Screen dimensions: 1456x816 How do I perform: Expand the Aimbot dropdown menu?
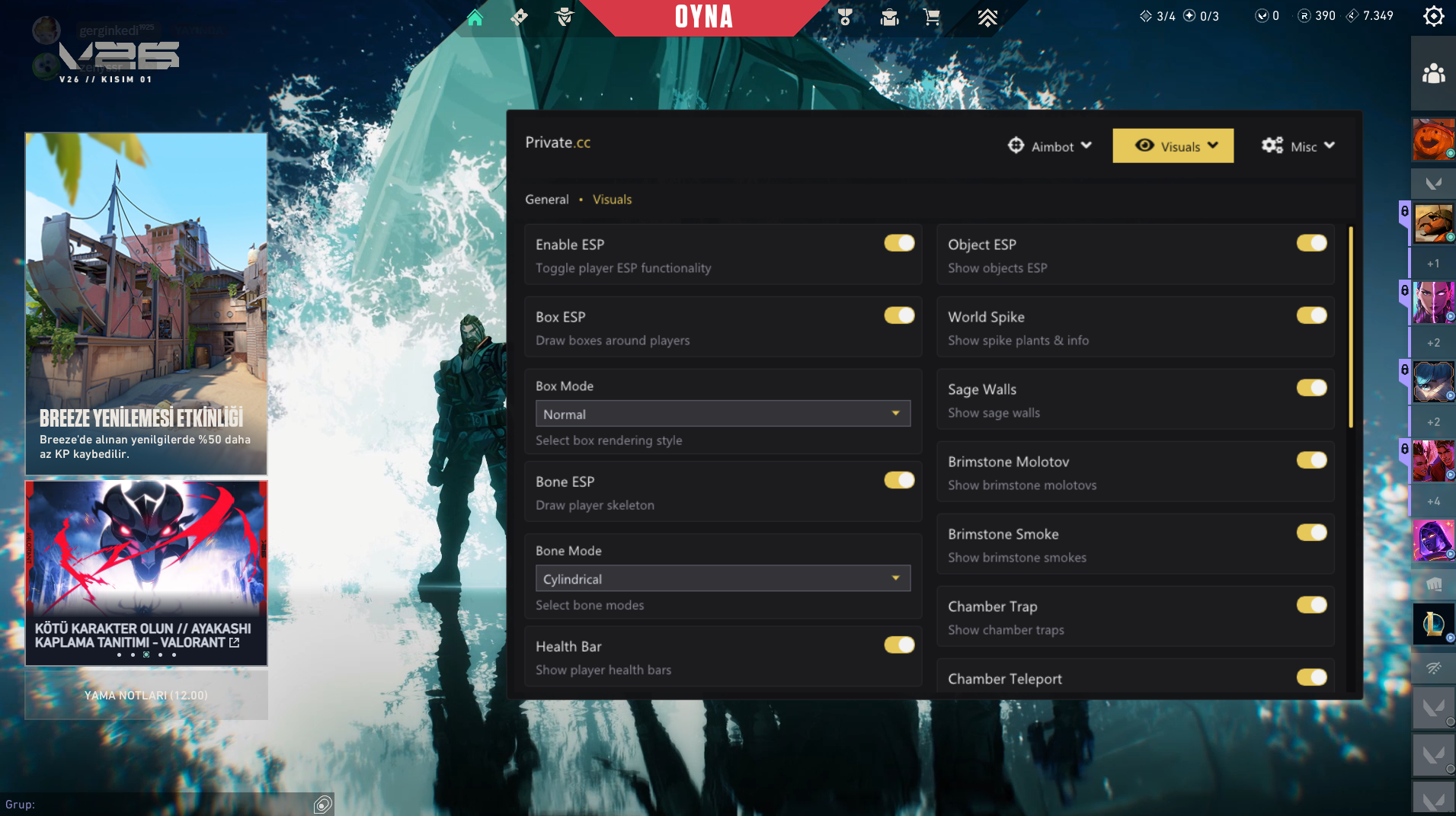pos(1049,146)
